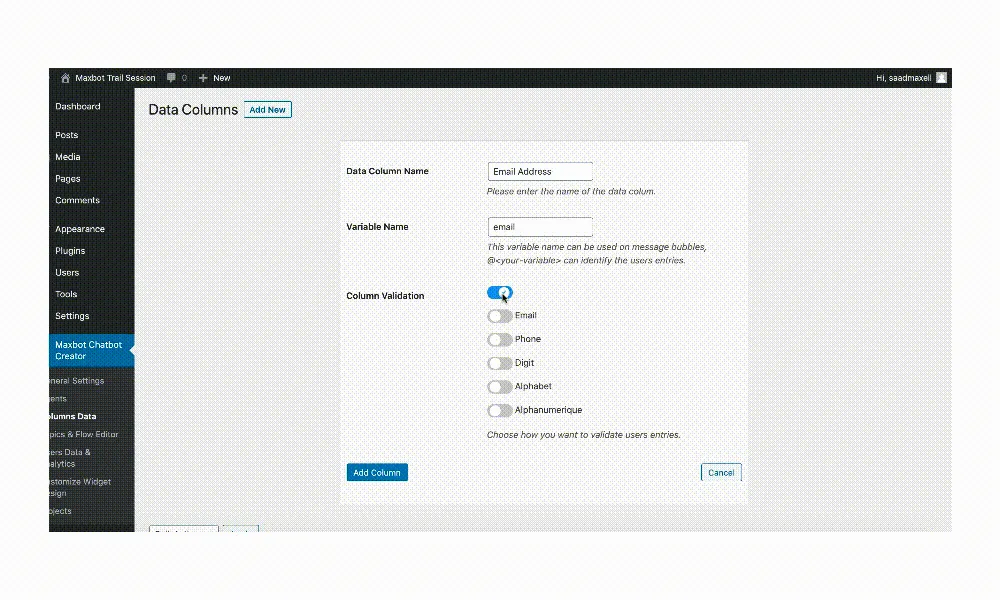The width and height of the screenshot is (1000, 600).
Task: Open Appearance in the sidebar
Action: click(80, 229)
